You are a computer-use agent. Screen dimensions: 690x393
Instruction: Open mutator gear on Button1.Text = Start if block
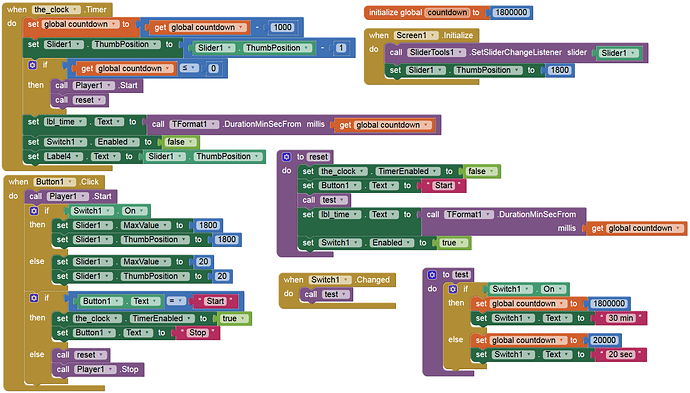34,298
